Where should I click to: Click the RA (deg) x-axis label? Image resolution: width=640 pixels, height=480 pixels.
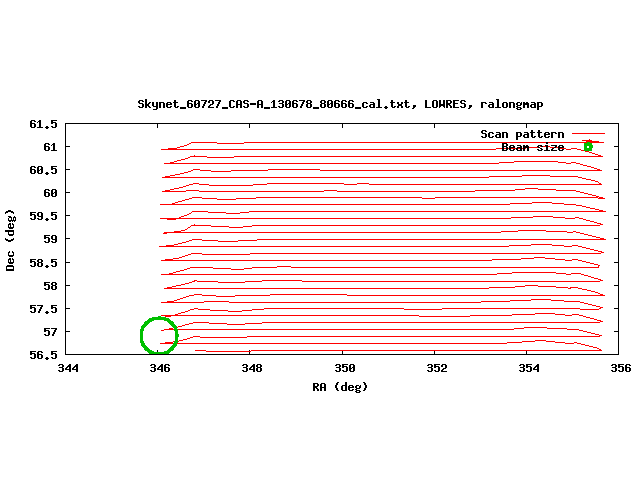click(x=340, y=386)
